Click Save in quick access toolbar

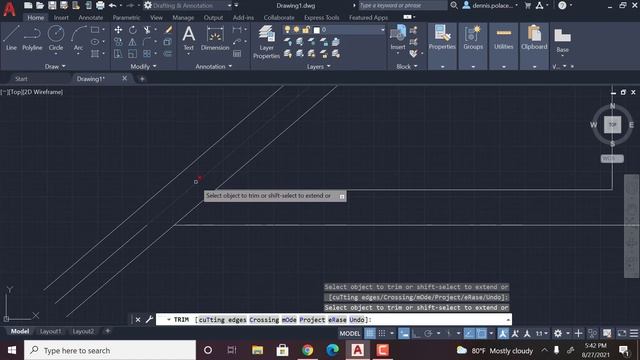point(52,5)
